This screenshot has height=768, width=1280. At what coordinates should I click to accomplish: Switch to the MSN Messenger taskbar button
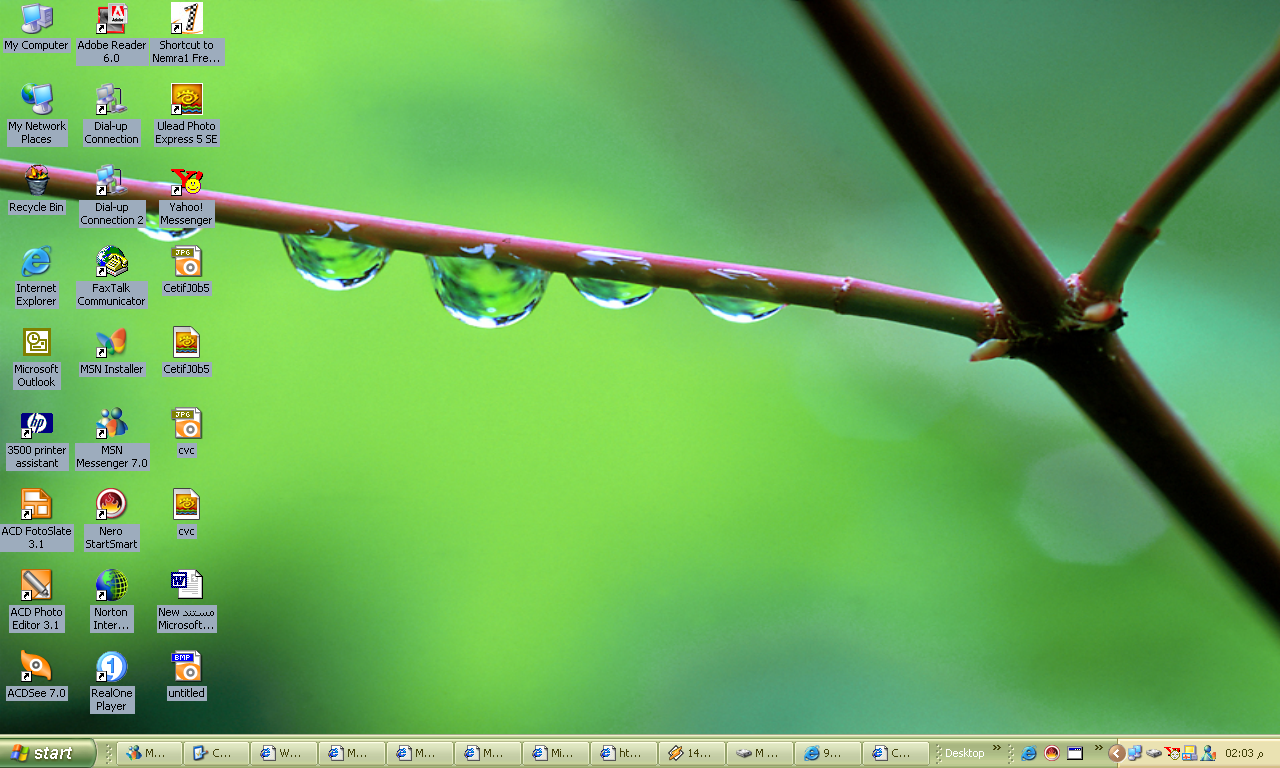point(150,753)
